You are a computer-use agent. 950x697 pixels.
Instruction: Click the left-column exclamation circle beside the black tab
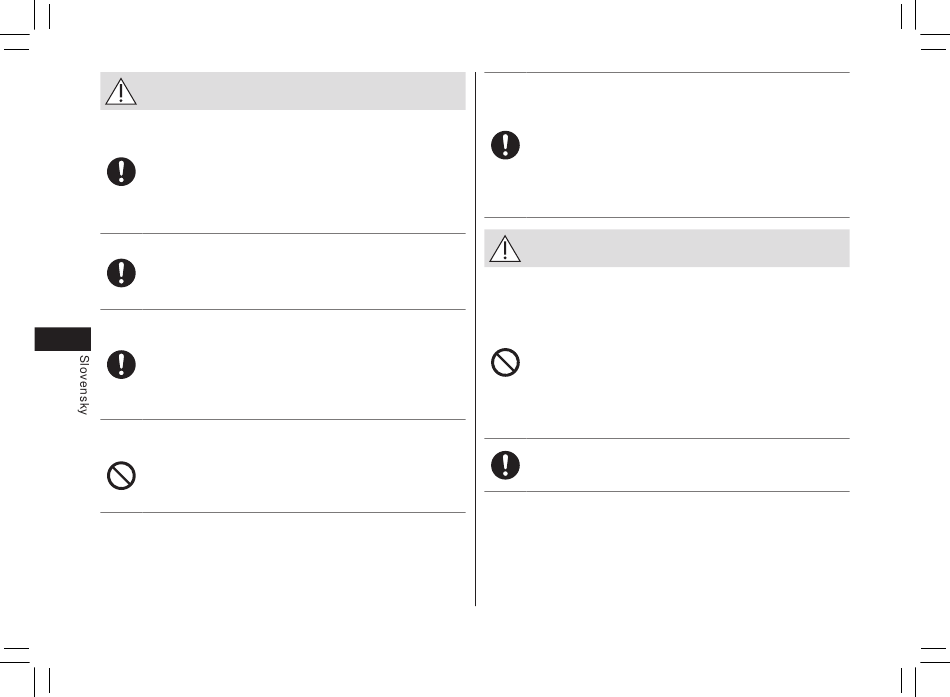click(x=121, y=364)
